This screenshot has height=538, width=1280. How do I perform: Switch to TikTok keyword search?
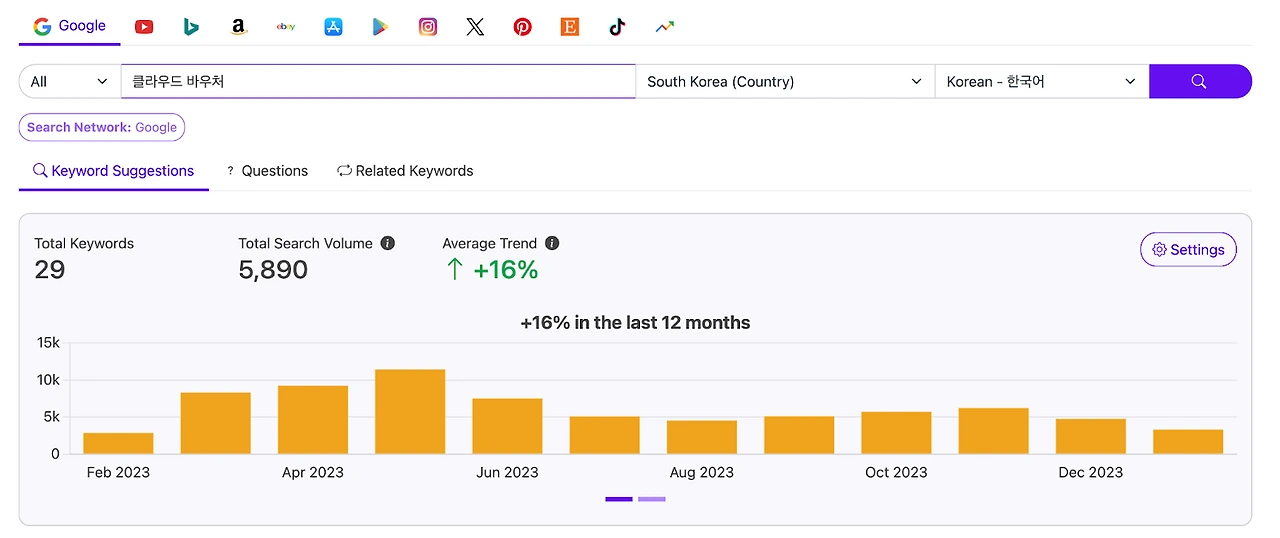pyautogui.click(x=617, y=27)
